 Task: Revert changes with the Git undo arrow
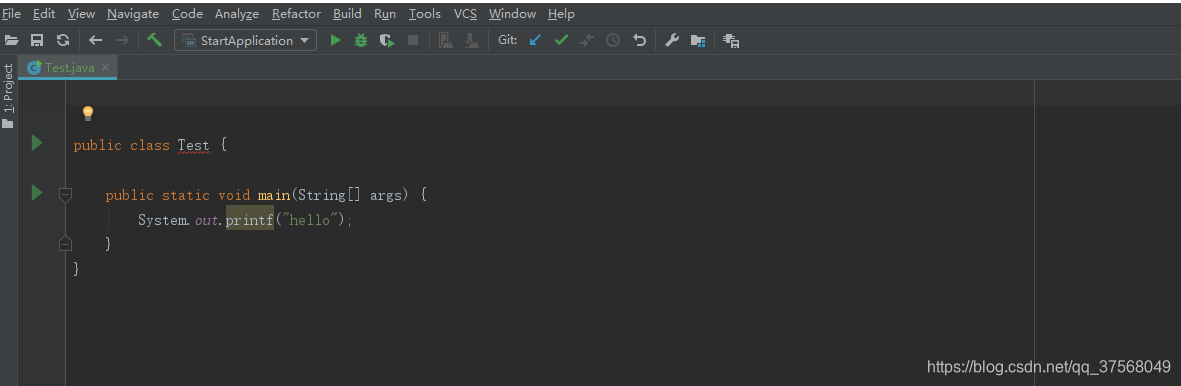[x=639, y=41]
